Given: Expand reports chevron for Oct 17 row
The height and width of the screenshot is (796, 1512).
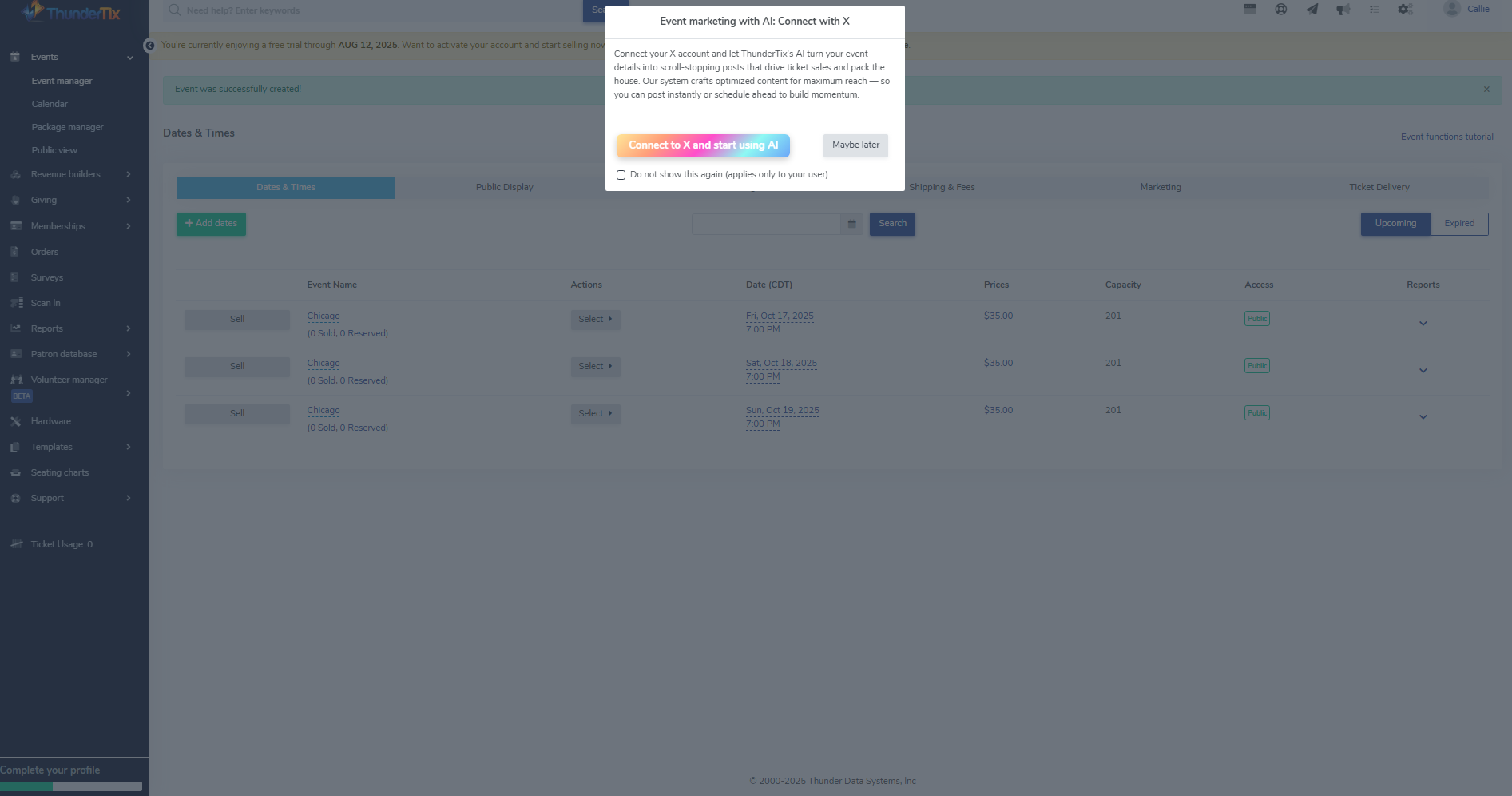Looking at the screenshot, I should 1423,324.
